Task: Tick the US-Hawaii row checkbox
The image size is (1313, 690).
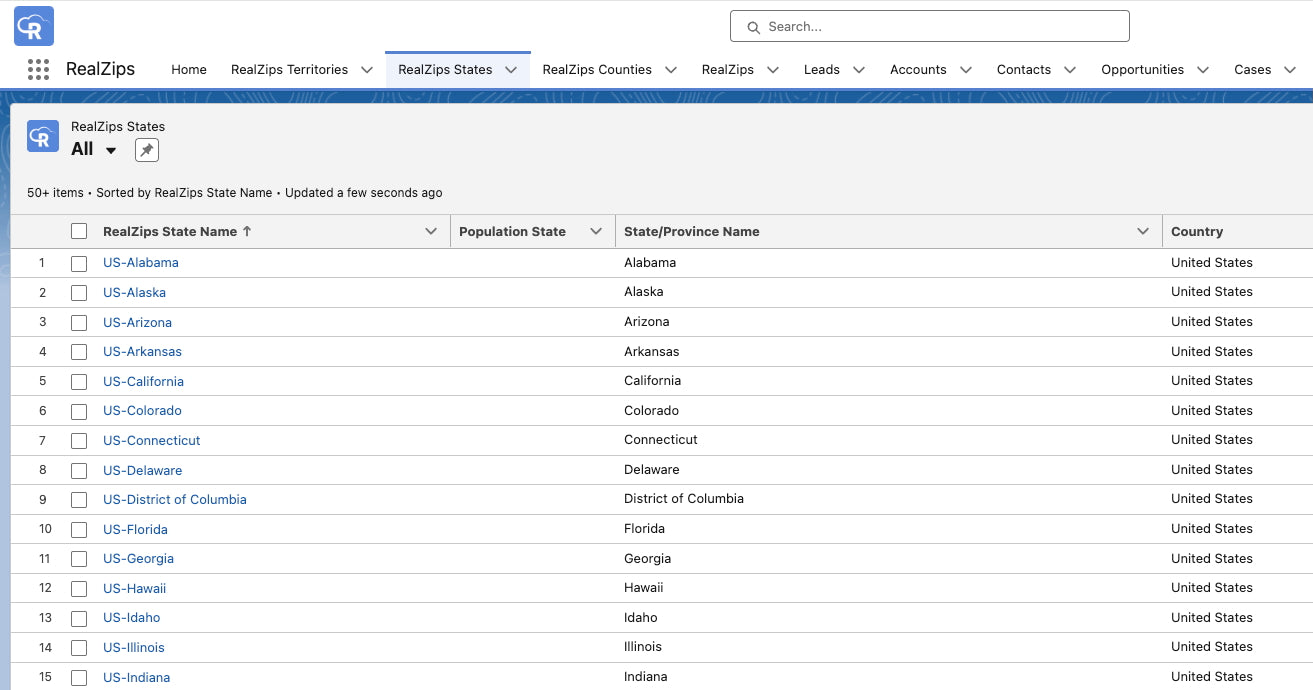Action: pyautogui.click(x=79, y=589)
